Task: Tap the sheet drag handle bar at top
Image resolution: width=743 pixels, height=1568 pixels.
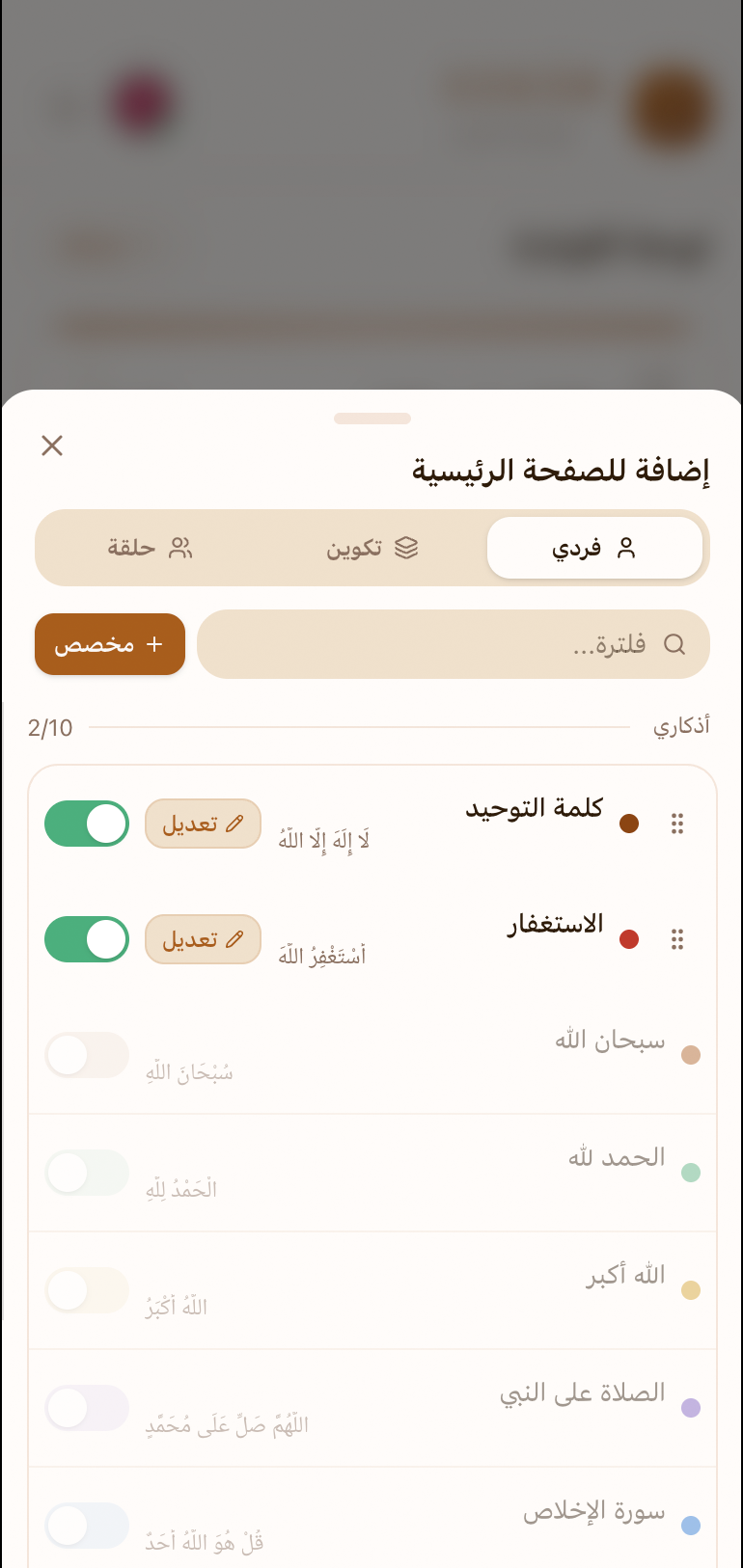Action: (x=372, y=419)
